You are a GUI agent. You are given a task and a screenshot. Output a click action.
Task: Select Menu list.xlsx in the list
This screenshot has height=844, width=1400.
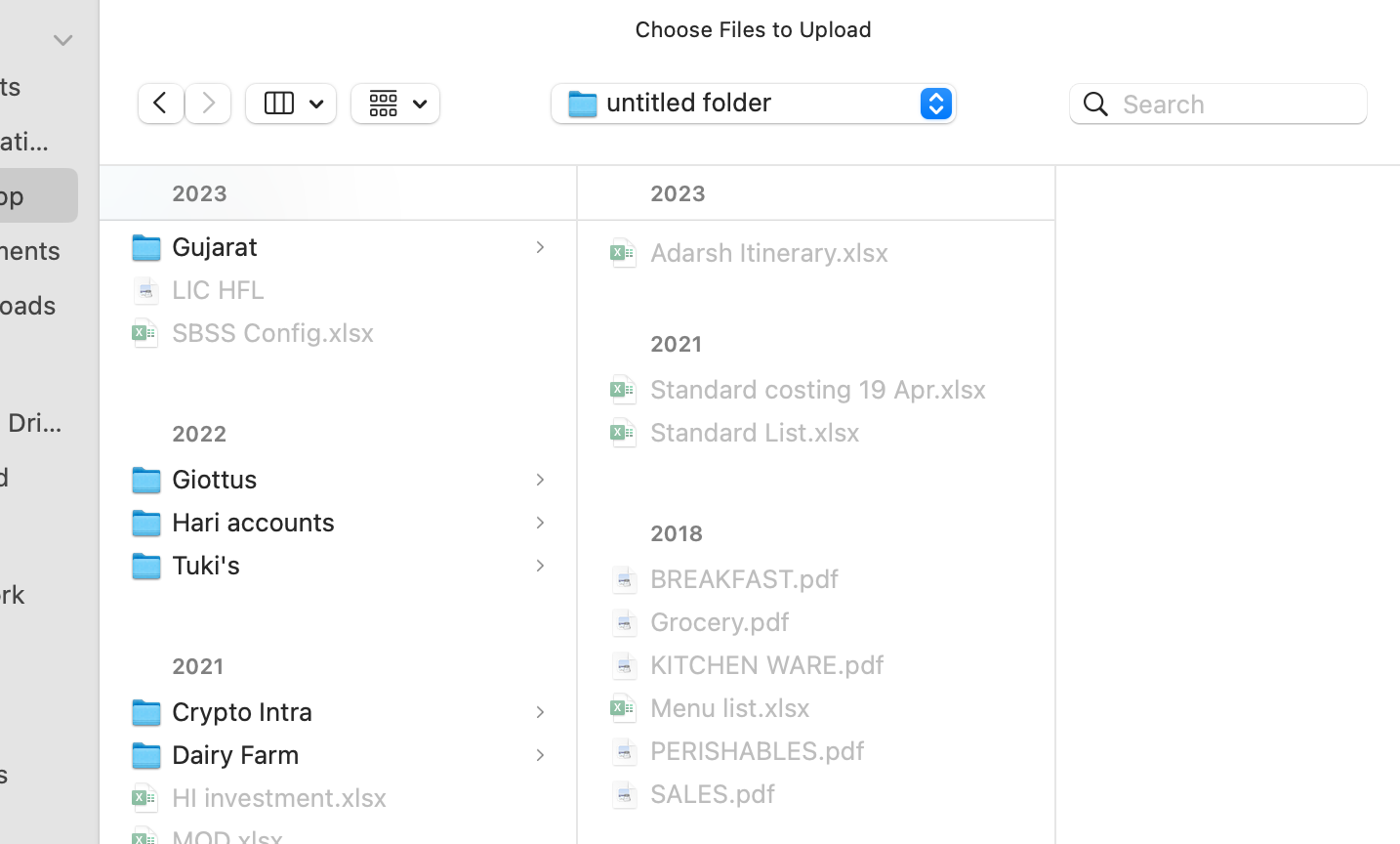(x=729, y=708)
